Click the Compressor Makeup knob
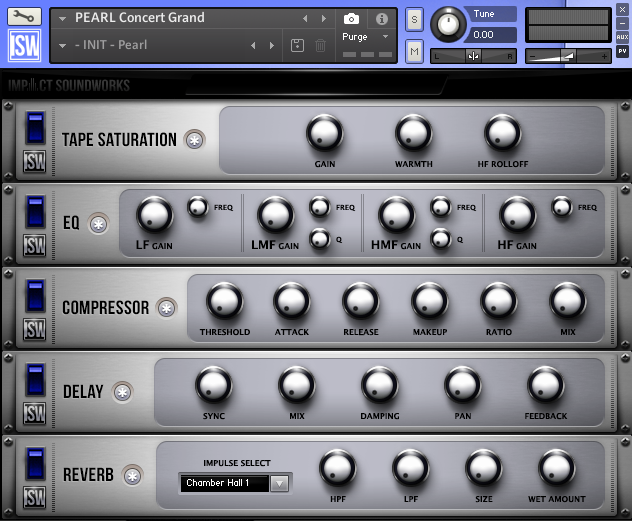 tap(430, 301)
